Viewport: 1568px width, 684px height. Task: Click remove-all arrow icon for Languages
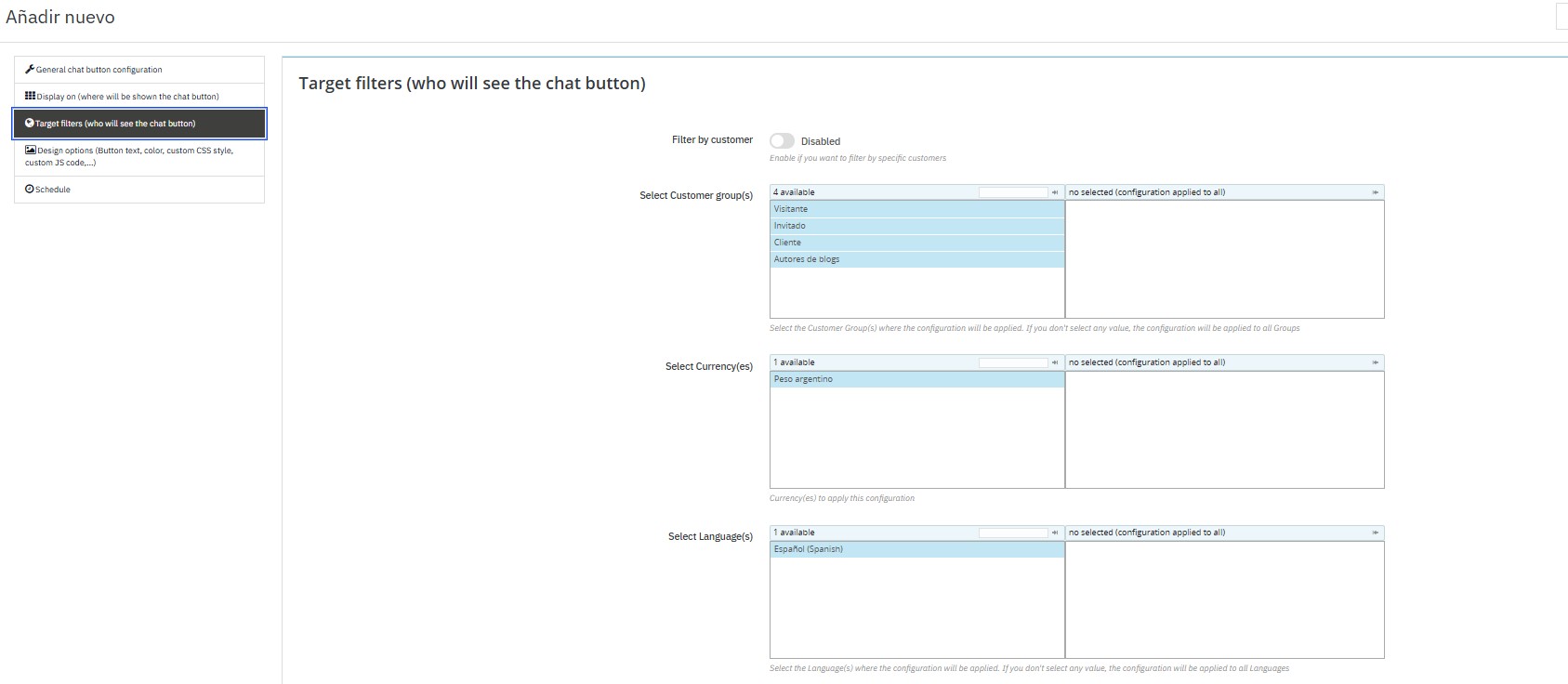click(1375, 533)
